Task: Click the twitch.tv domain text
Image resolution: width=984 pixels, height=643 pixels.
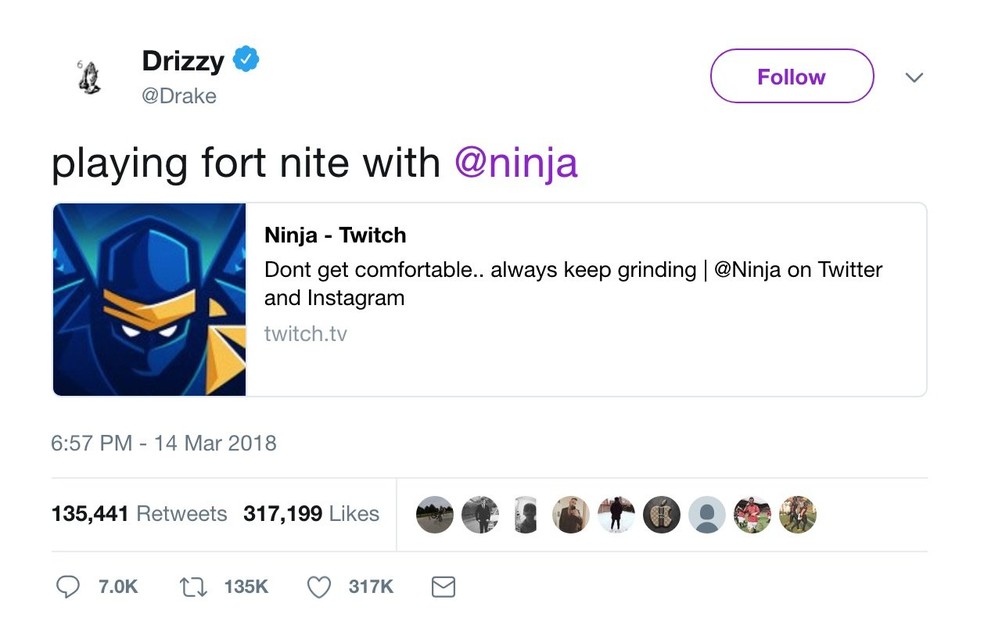Action: point(305,334)
